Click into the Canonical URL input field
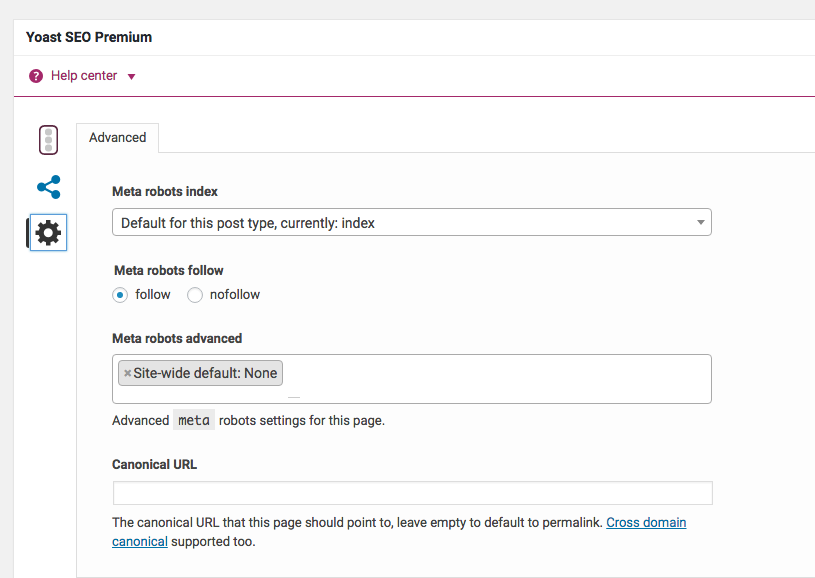The height and width of the screenshot is (578, 815). pyautogui.click(x=412, y=493)
